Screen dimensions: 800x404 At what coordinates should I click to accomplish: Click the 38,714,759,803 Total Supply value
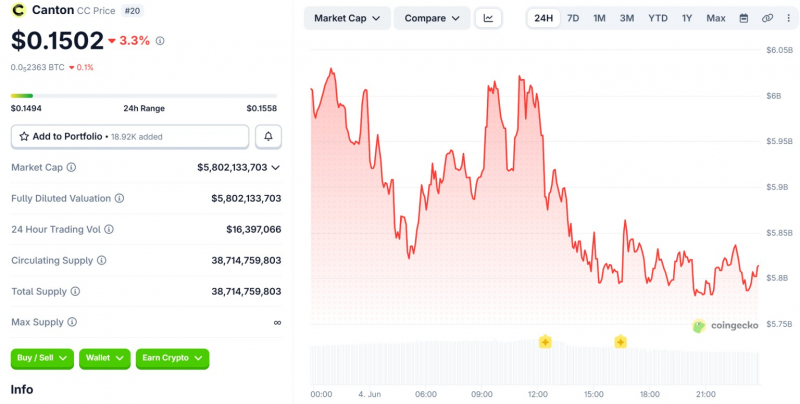[246, 292]
